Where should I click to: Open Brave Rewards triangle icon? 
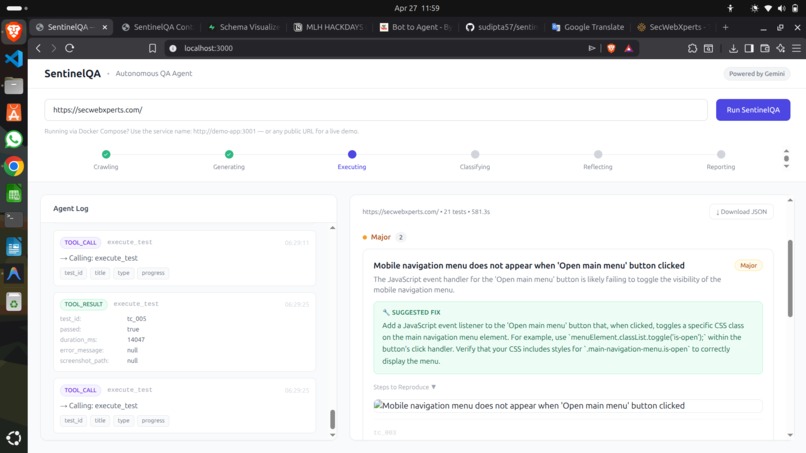click(x=628, y=48)
